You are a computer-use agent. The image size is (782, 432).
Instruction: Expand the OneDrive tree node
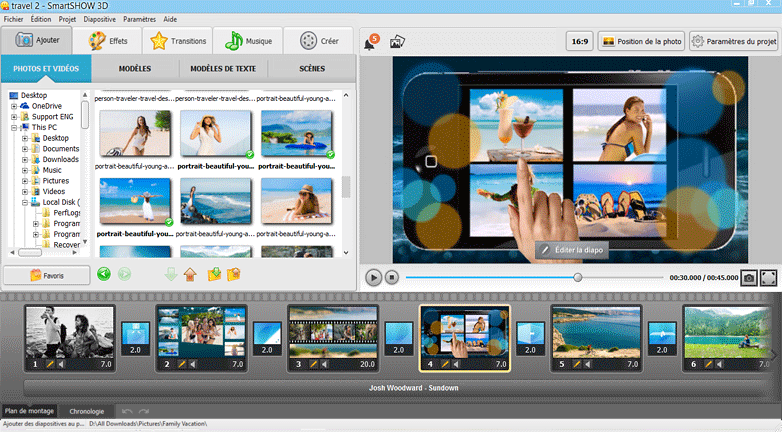point(15,105)
